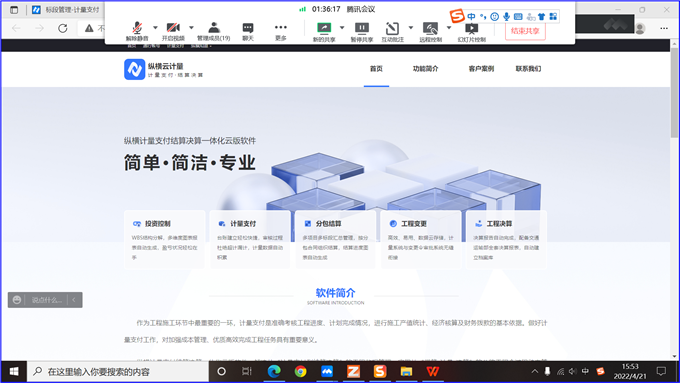Screen dimensions: 680x384
Task: Open the 投资控制 feature card
Action: (x=165, y=240)
